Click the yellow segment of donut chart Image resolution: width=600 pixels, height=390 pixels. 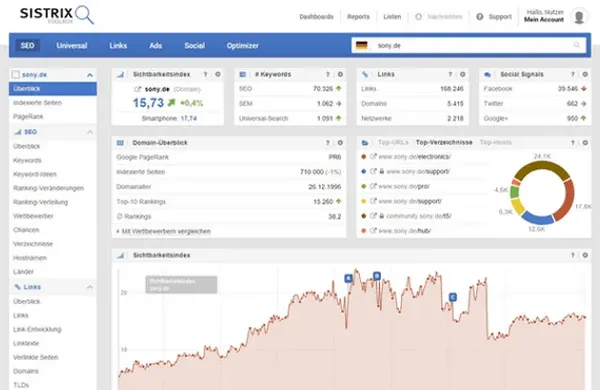[x=518, y=206]
